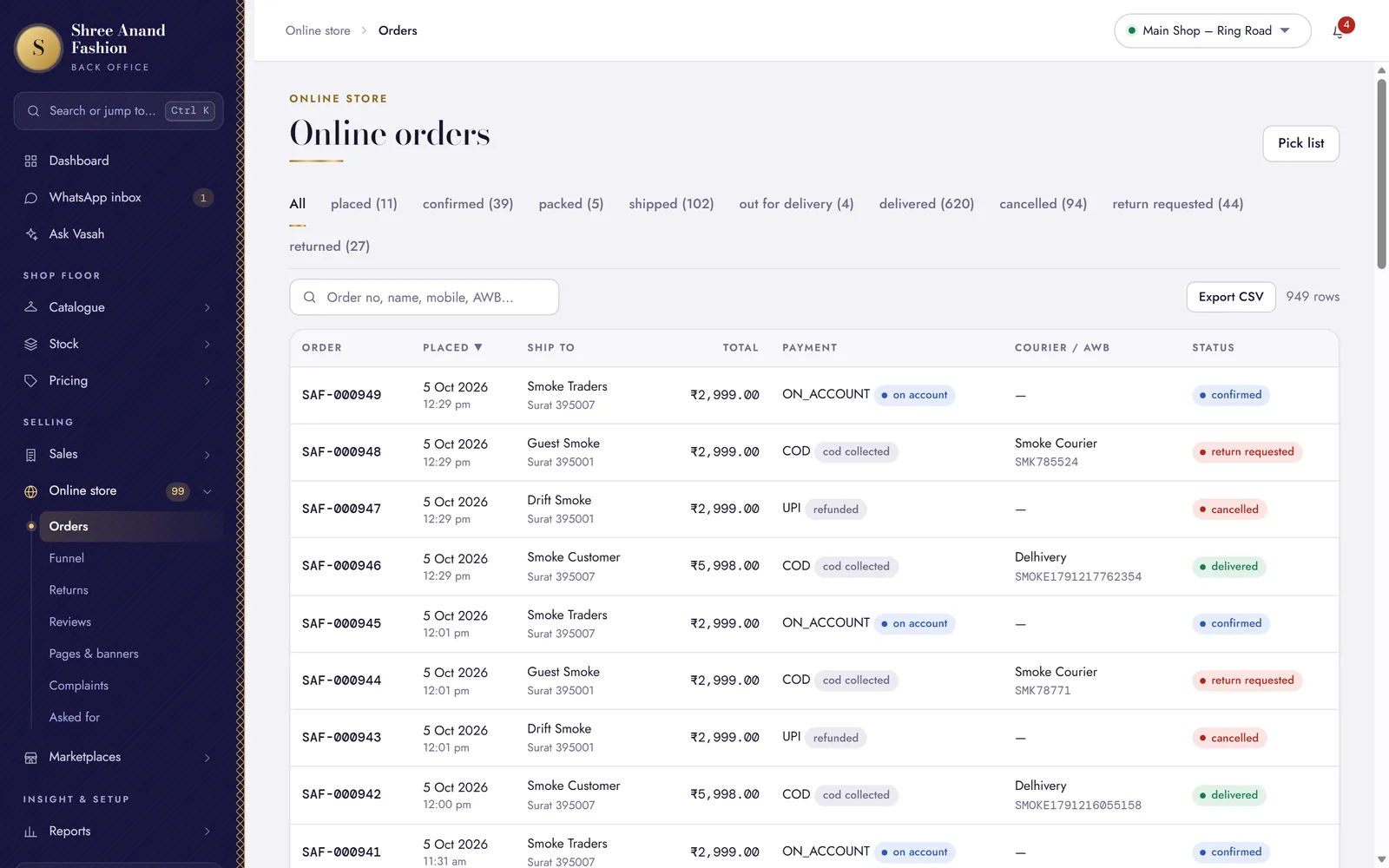The height and width of the screenshot is (868, 1389).
Task: Click the Pricing tag icon
Action: point(31,381)
